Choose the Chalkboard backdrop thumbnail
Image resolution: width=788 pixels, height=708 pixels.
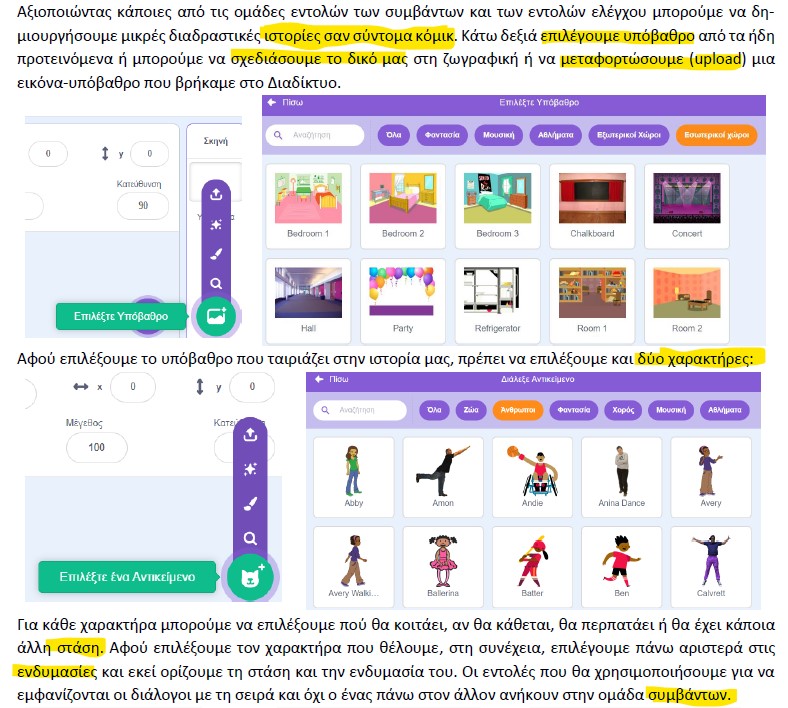(592, 206)
